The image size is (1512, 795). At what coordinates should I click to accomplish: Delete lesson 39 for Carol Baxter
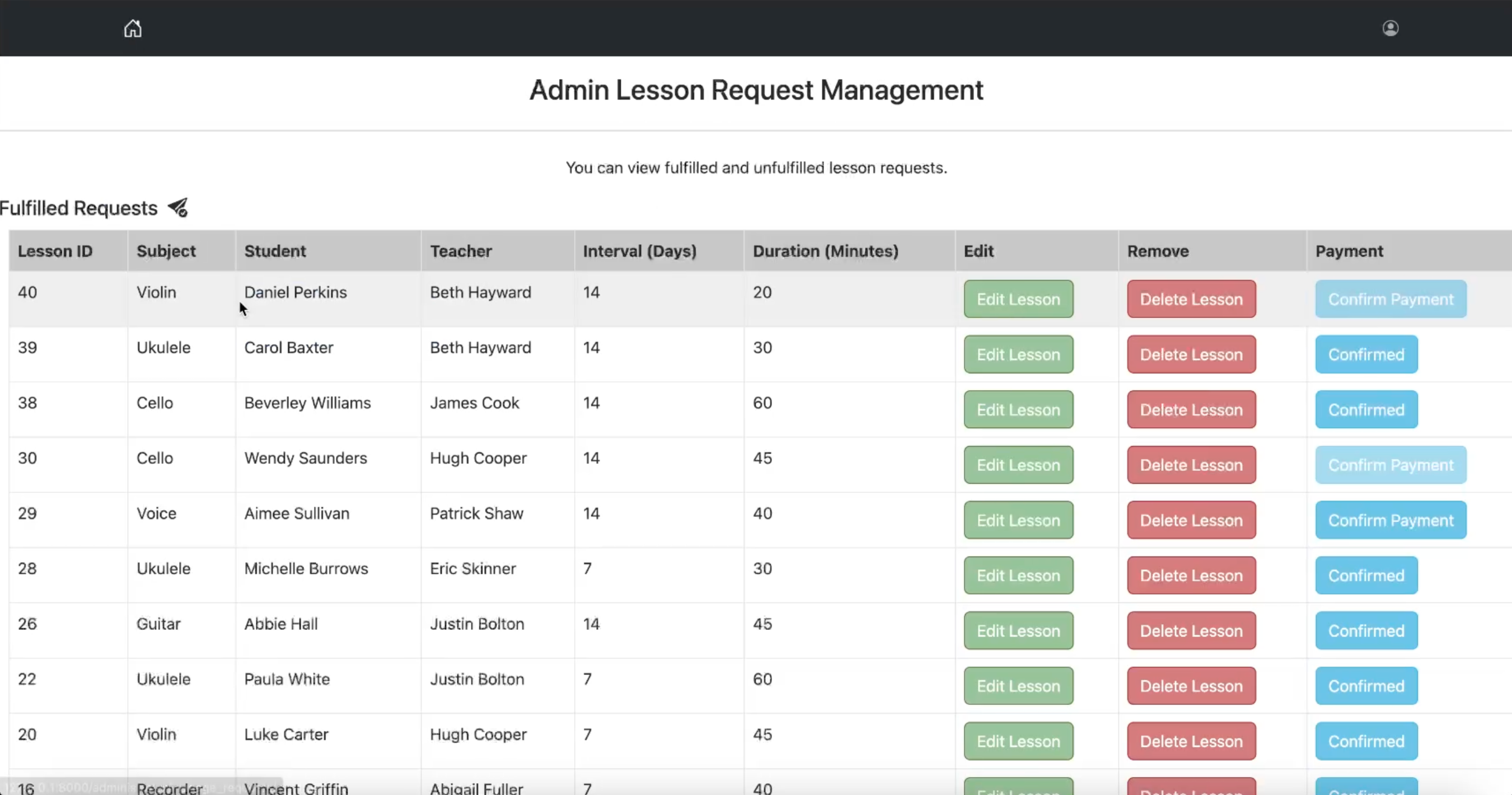click(1191, 354)
